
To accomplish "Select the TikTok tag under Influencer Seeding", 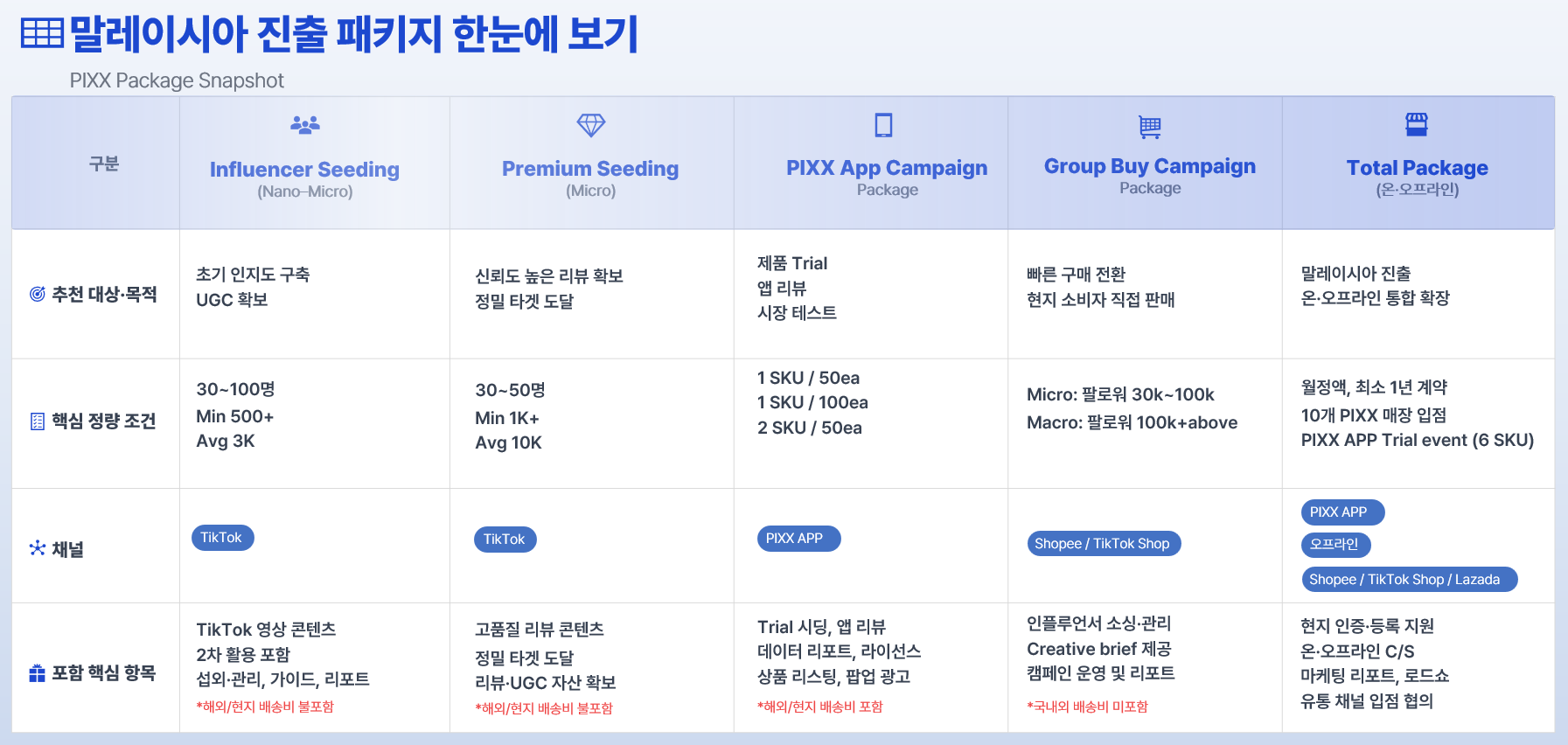I will [222, 538].
